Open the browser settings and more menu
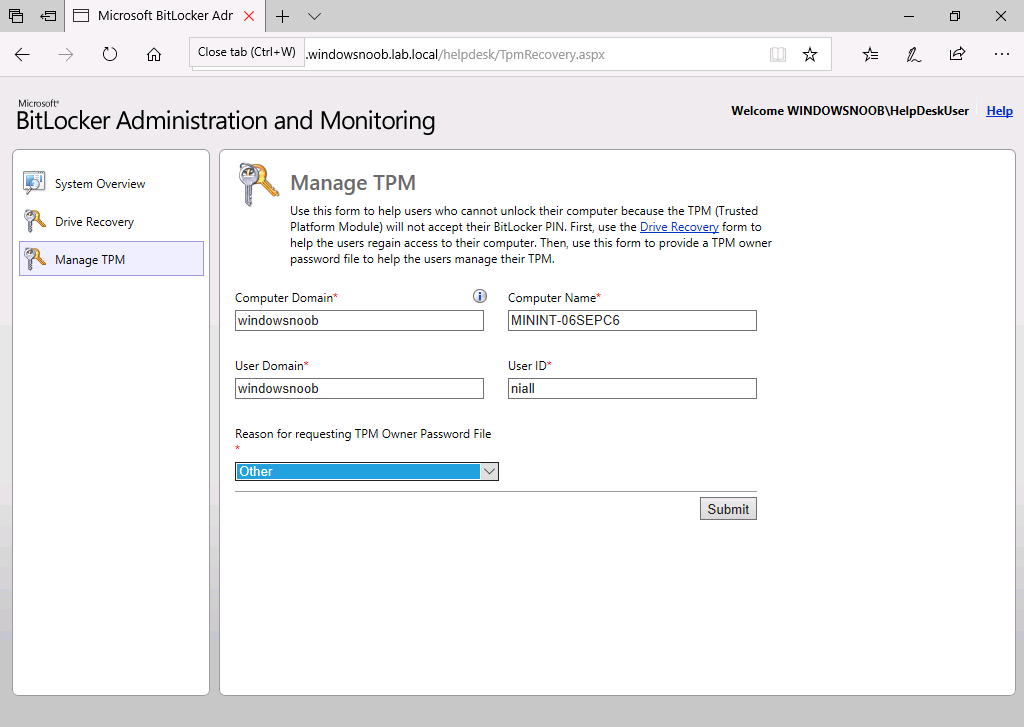This screenshot has width=1024, height=727. (x=1002, y=54)
